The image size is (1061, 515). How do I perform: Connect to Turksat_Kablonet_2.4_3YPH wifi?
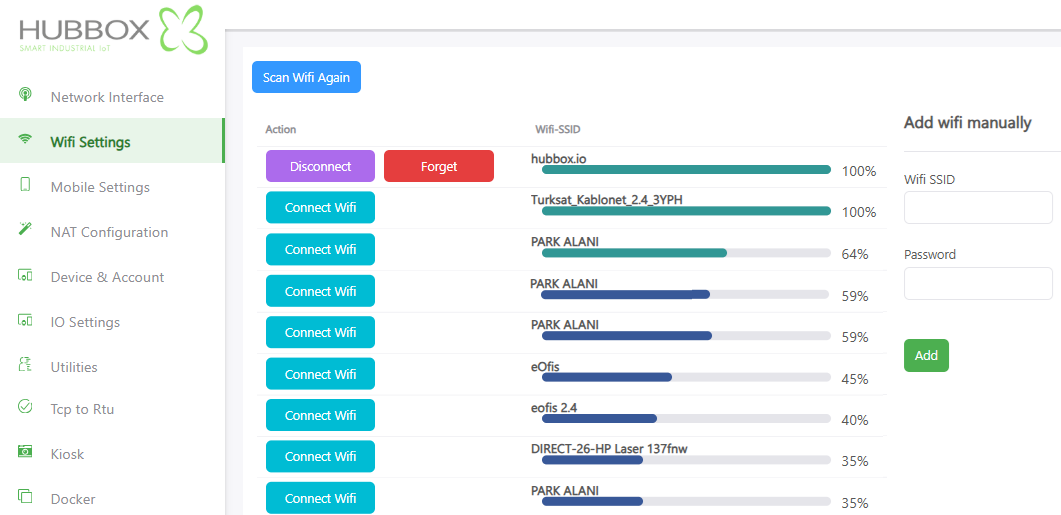pyautogui.click(x=320, y=208)
